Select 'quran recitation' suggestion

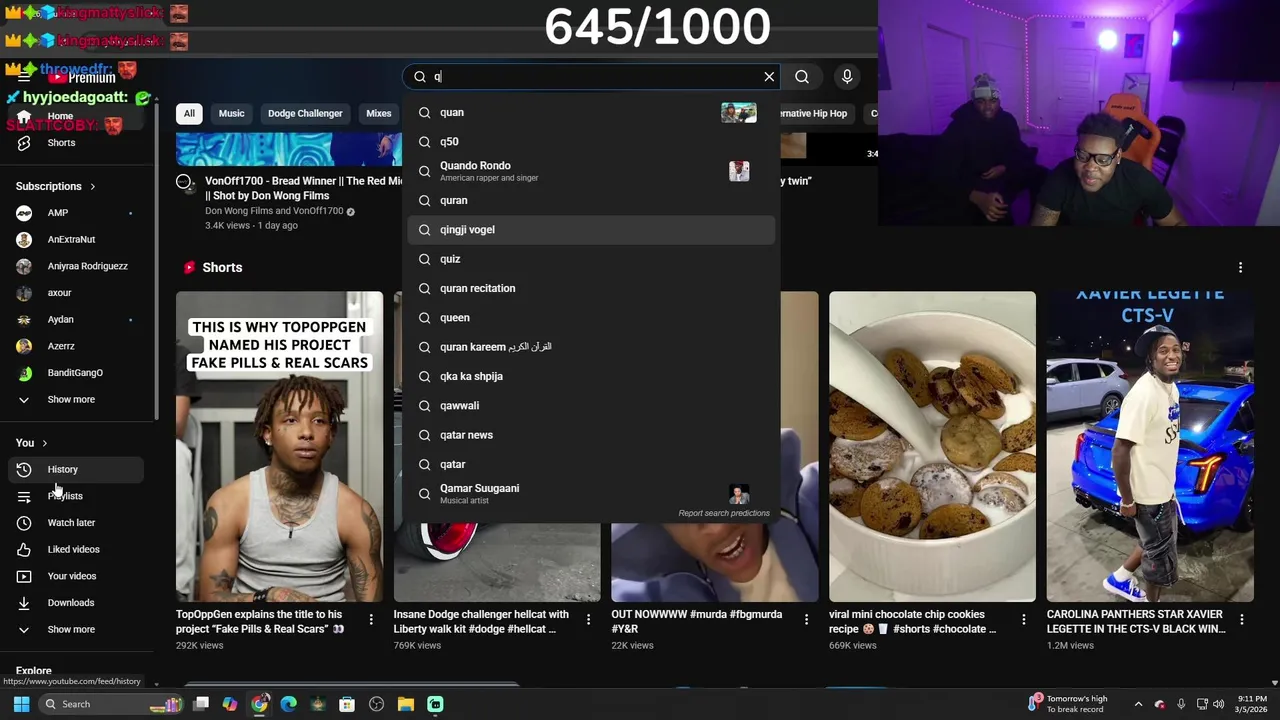point(591,288)
